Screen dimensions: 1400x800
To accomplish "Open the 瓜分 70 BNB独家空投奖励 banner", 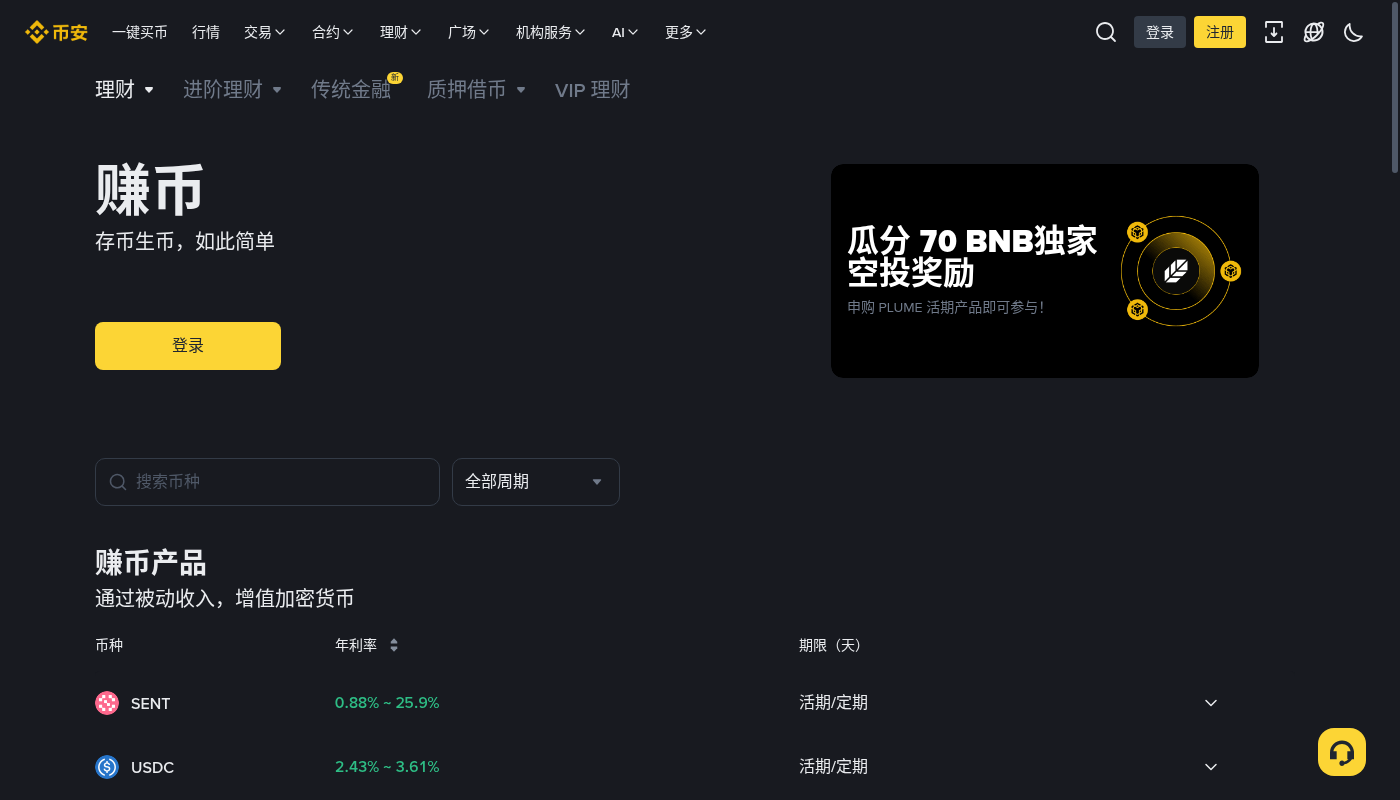I will (x=1045, y=271).
